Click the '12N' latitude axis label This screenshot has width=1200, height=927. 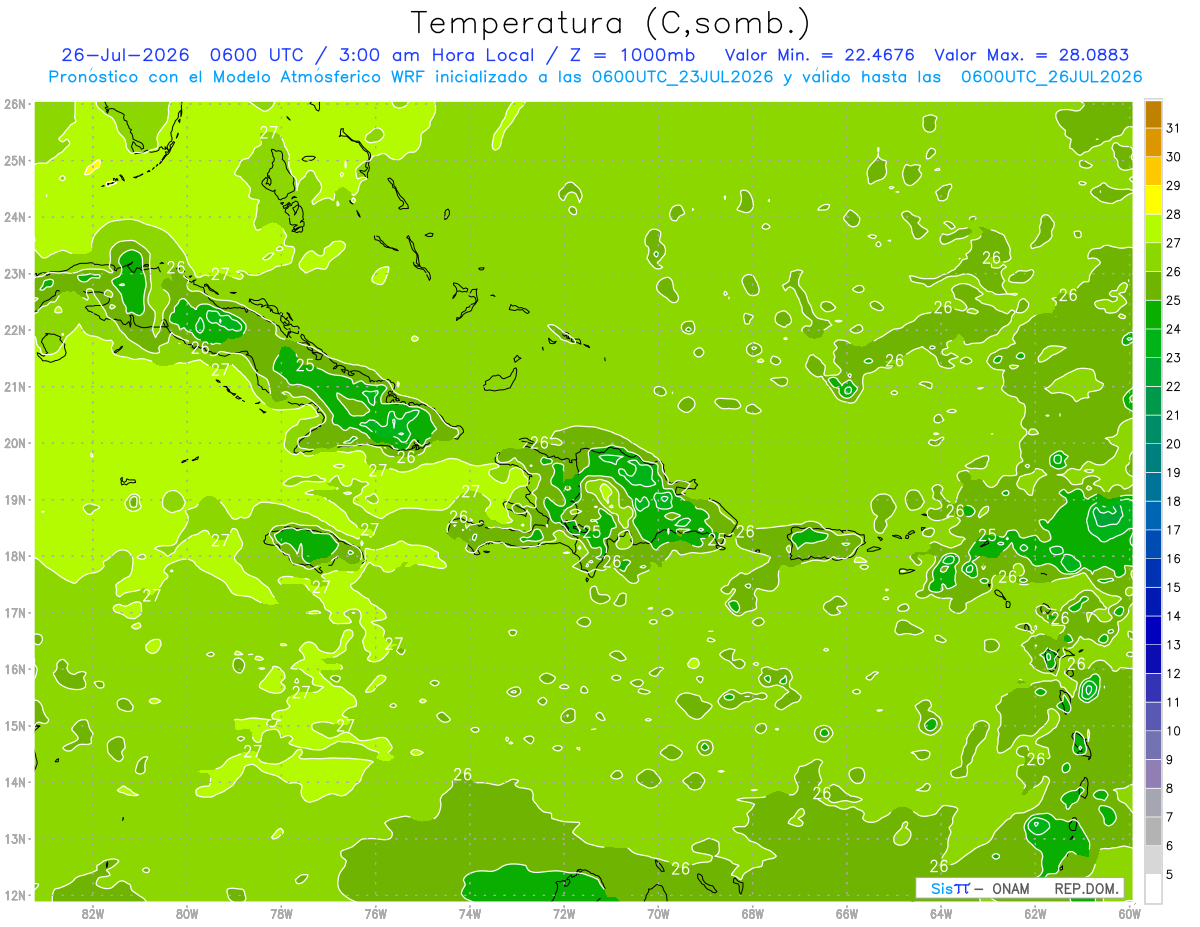15,895
